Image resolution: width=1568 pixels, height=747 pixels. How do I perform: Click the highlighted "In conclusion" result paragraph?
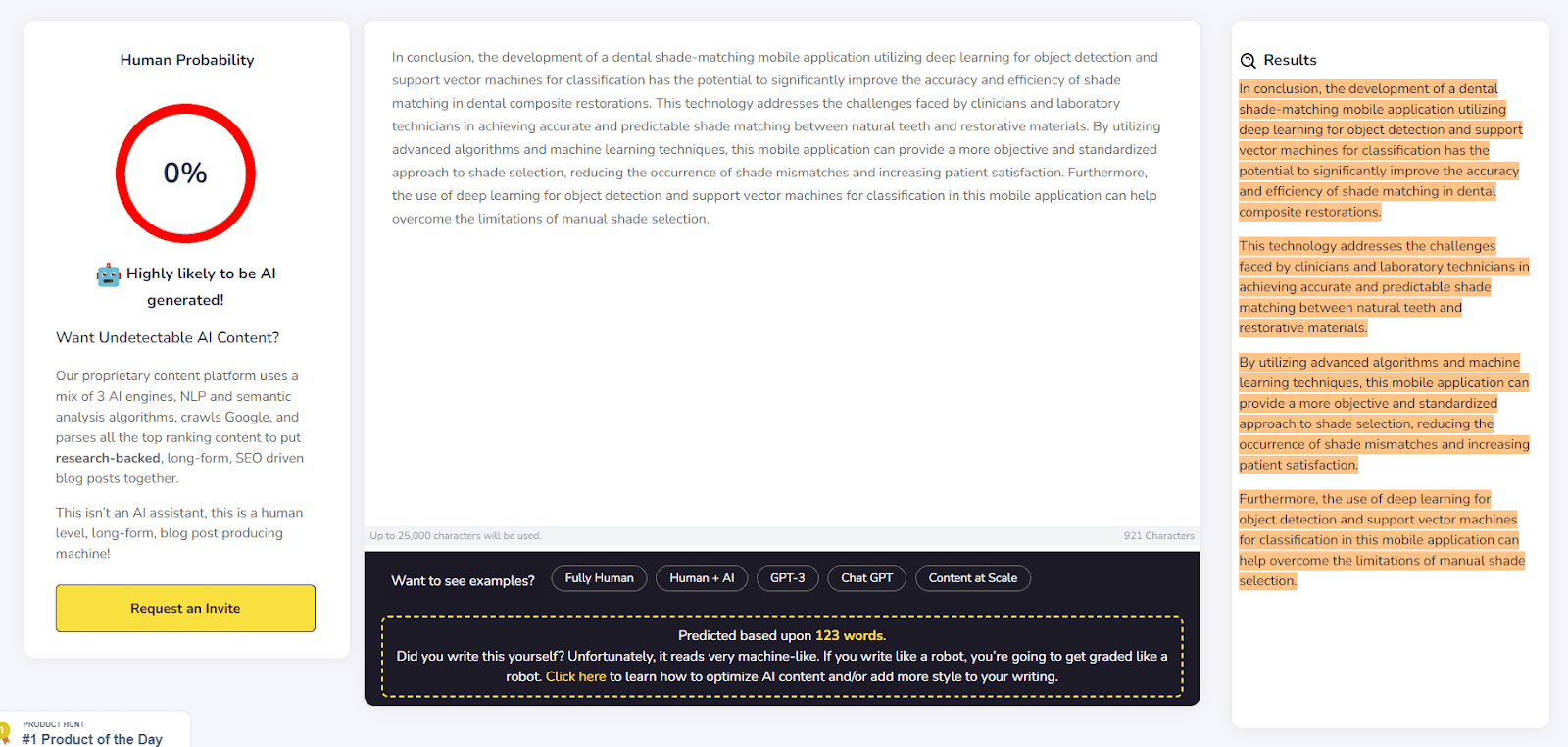[x=1378, y=150]
